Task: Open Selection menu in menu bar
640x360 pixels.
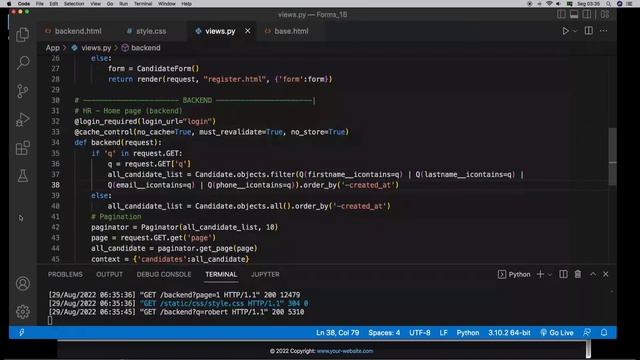Action: [74, 4]
